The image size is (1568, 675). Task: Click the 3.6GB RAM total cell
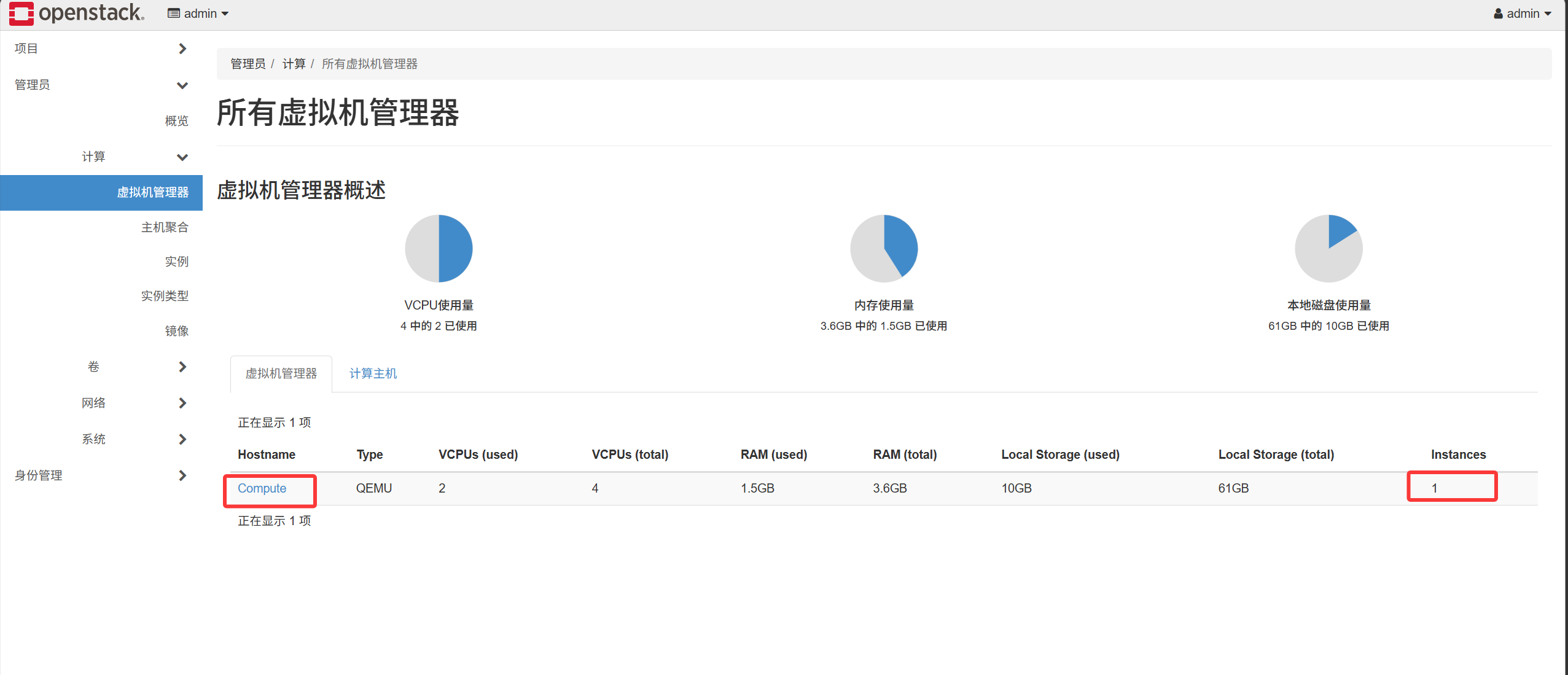pyautogui.click(x=890, y=488)
